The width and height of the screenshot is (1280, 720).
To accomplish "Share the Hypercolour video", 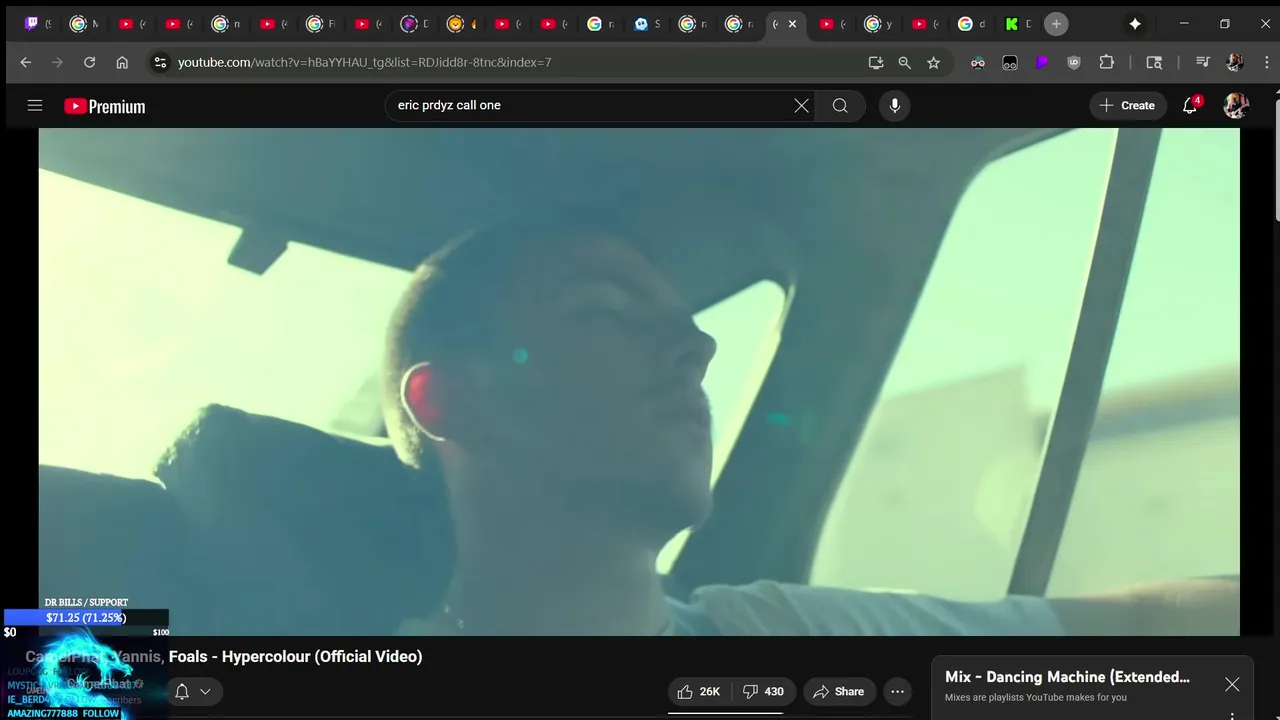I will pyautogui.click(x=839, y=691).
